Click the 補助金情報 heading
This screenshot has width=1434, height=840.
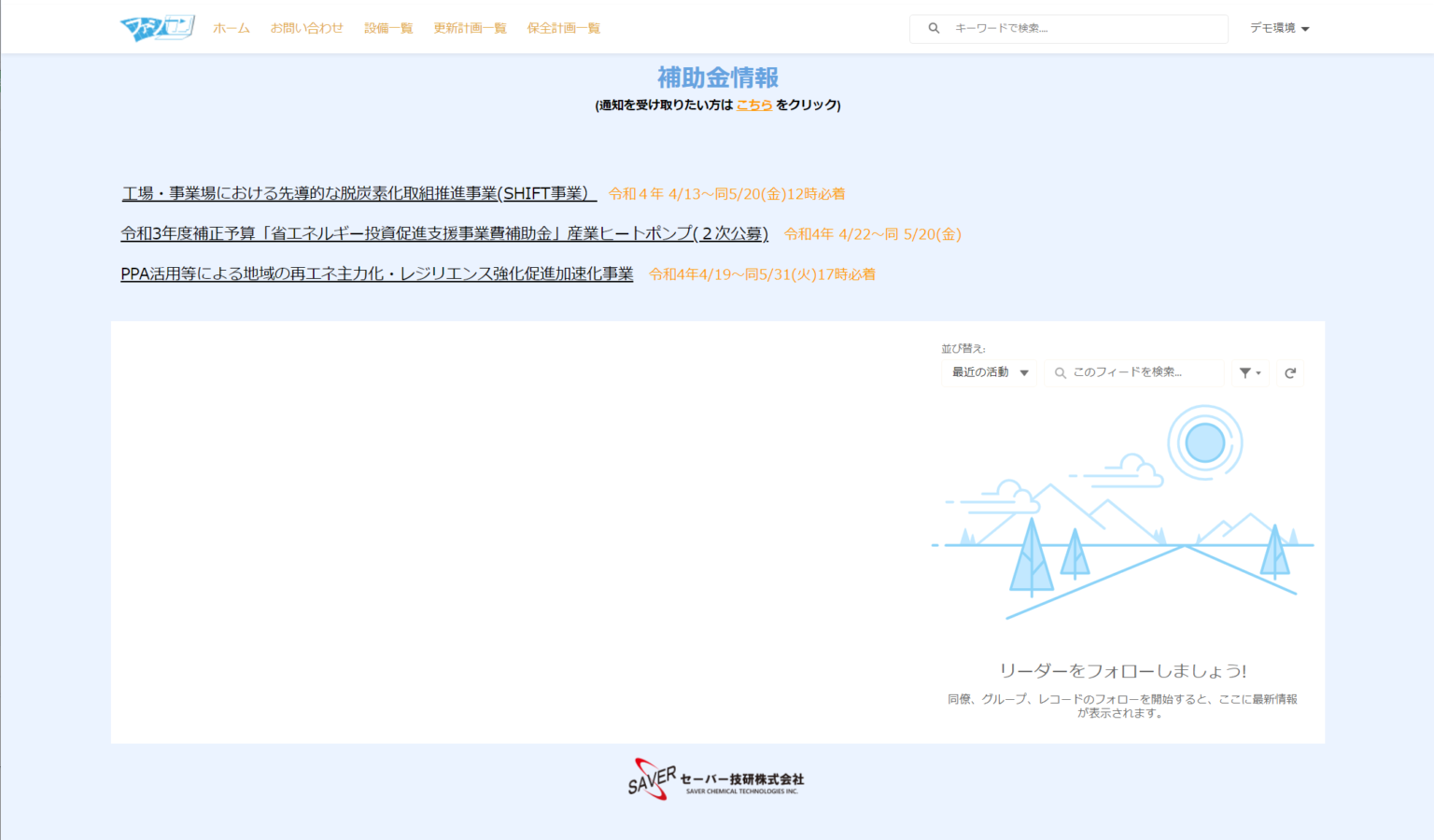(x=717, y=77)
